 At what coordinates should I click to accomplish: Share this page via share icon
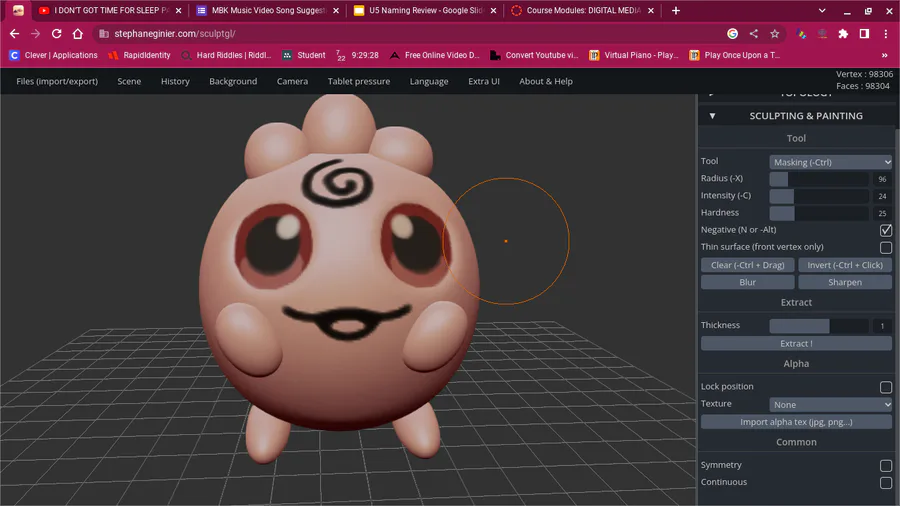pyautogui.click(x=753, y=34)
